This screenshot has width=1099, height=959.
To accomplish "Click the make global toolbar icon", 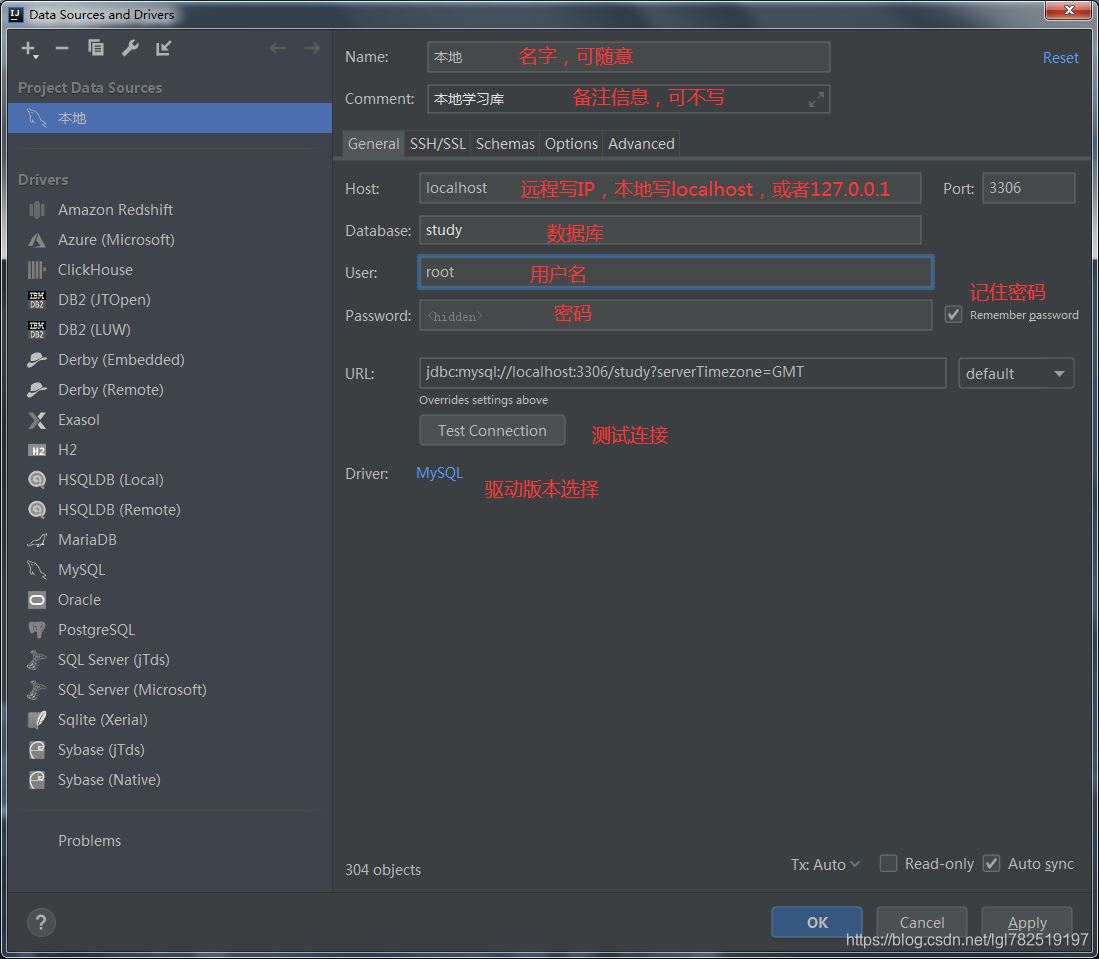I will click(x=164, y=48).
